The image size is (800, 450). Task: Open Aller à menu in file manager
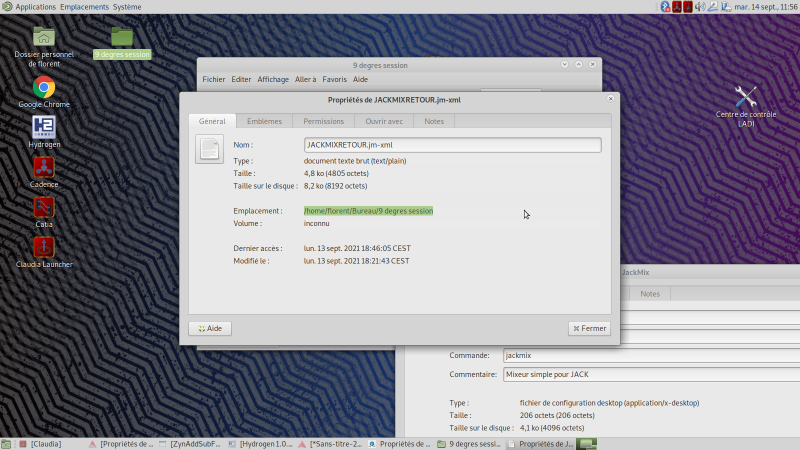[305, 79]
